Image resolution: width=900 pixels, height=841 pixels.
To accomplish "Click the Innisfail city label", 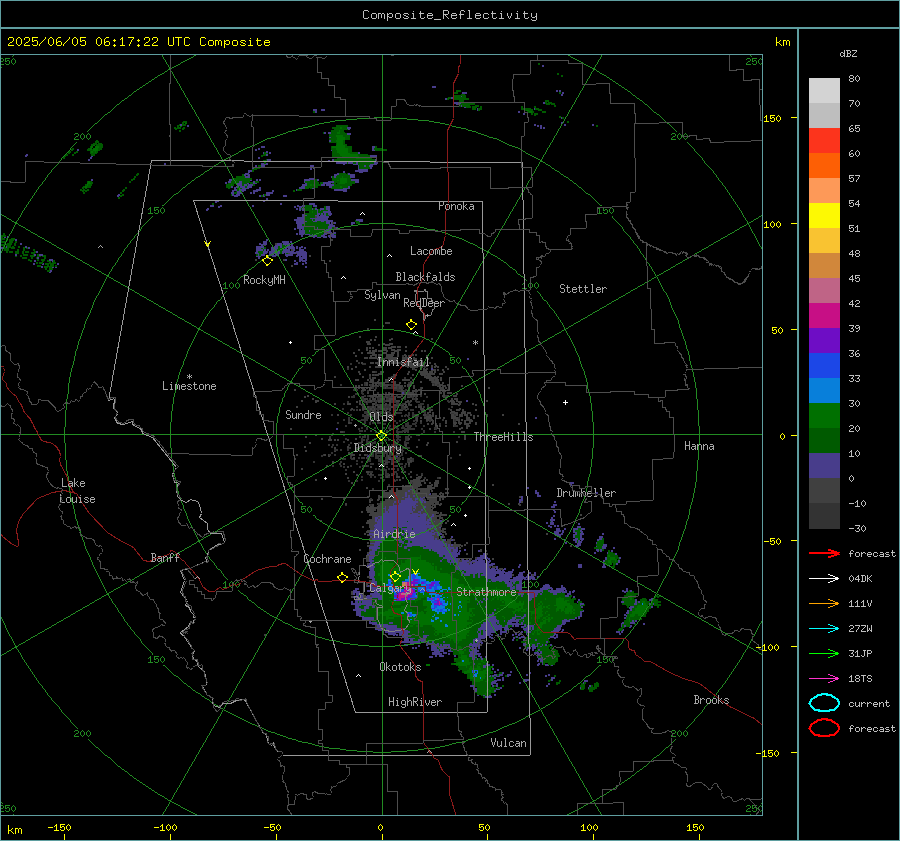I will (403, 362).
